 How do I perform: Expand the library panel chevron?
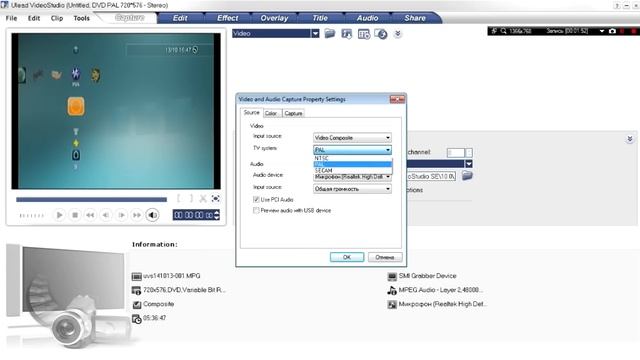pyautogui.click(x=398, y=34)
